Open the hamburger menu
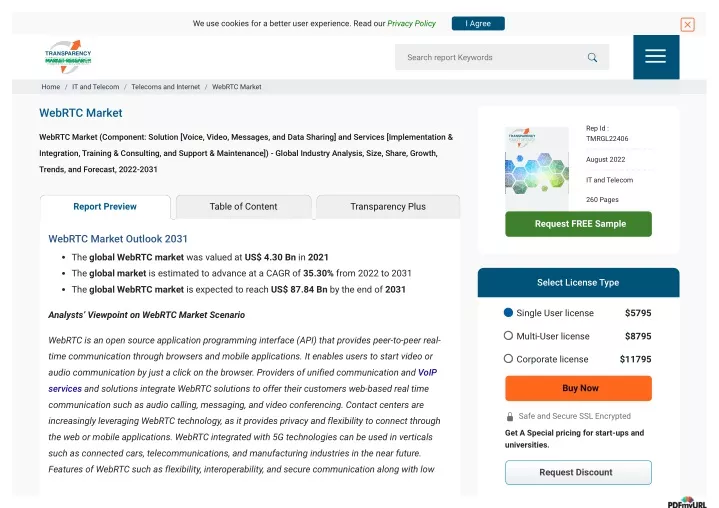This screenshot has width=719, height=508. (x=656, y=57)
